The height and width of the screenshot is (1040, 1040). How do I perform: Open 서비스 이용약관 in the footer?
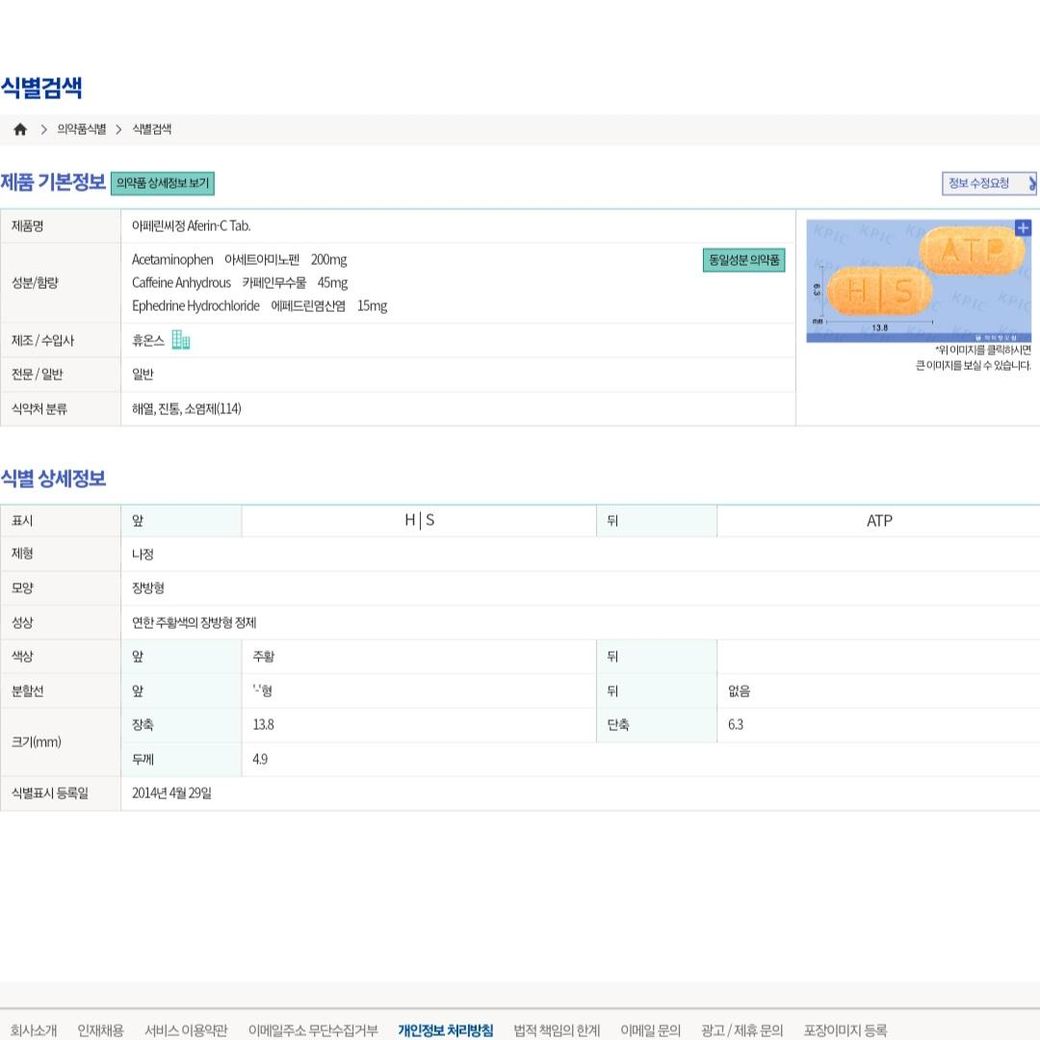tap(186, 1030)
